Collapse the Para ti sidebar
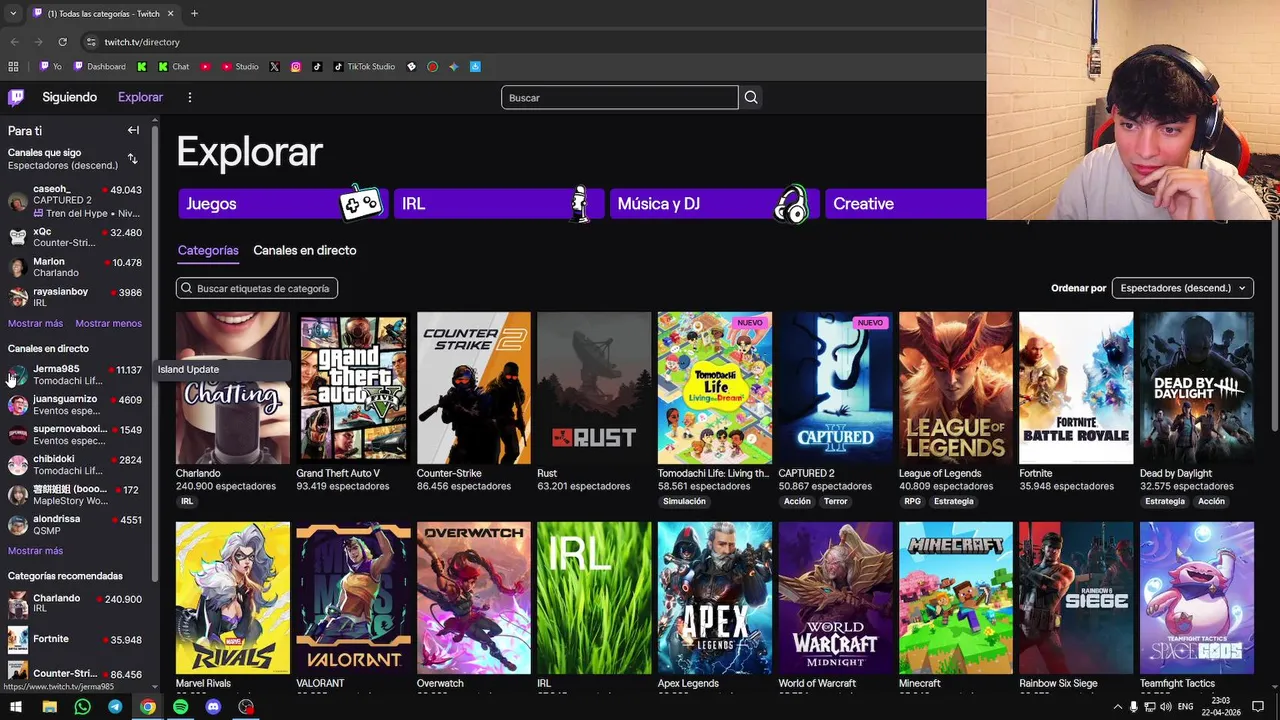This screenshot has width=1280, height=720. tap(133, 130)
